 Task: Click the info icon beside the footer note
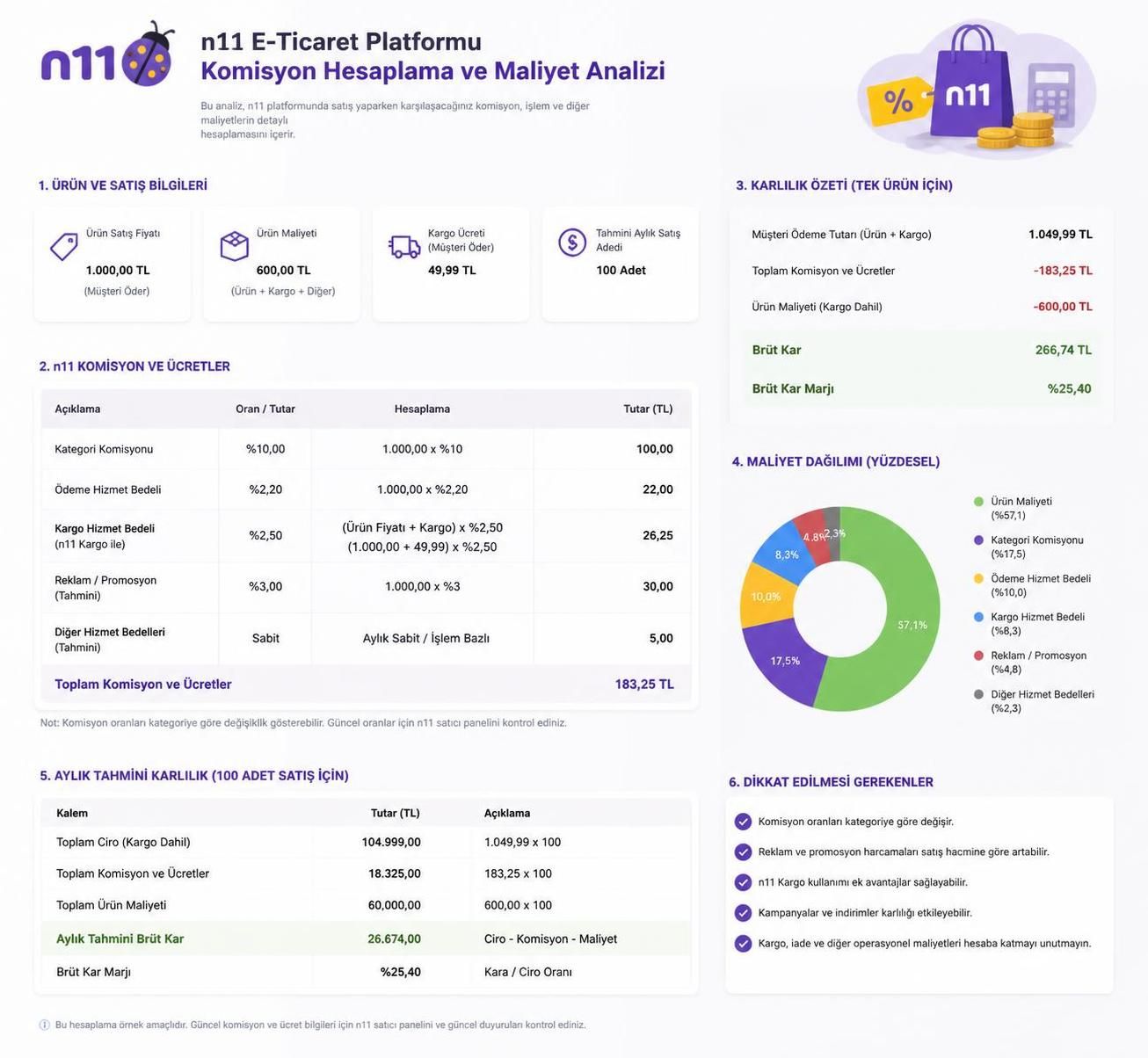point(45,1025)
